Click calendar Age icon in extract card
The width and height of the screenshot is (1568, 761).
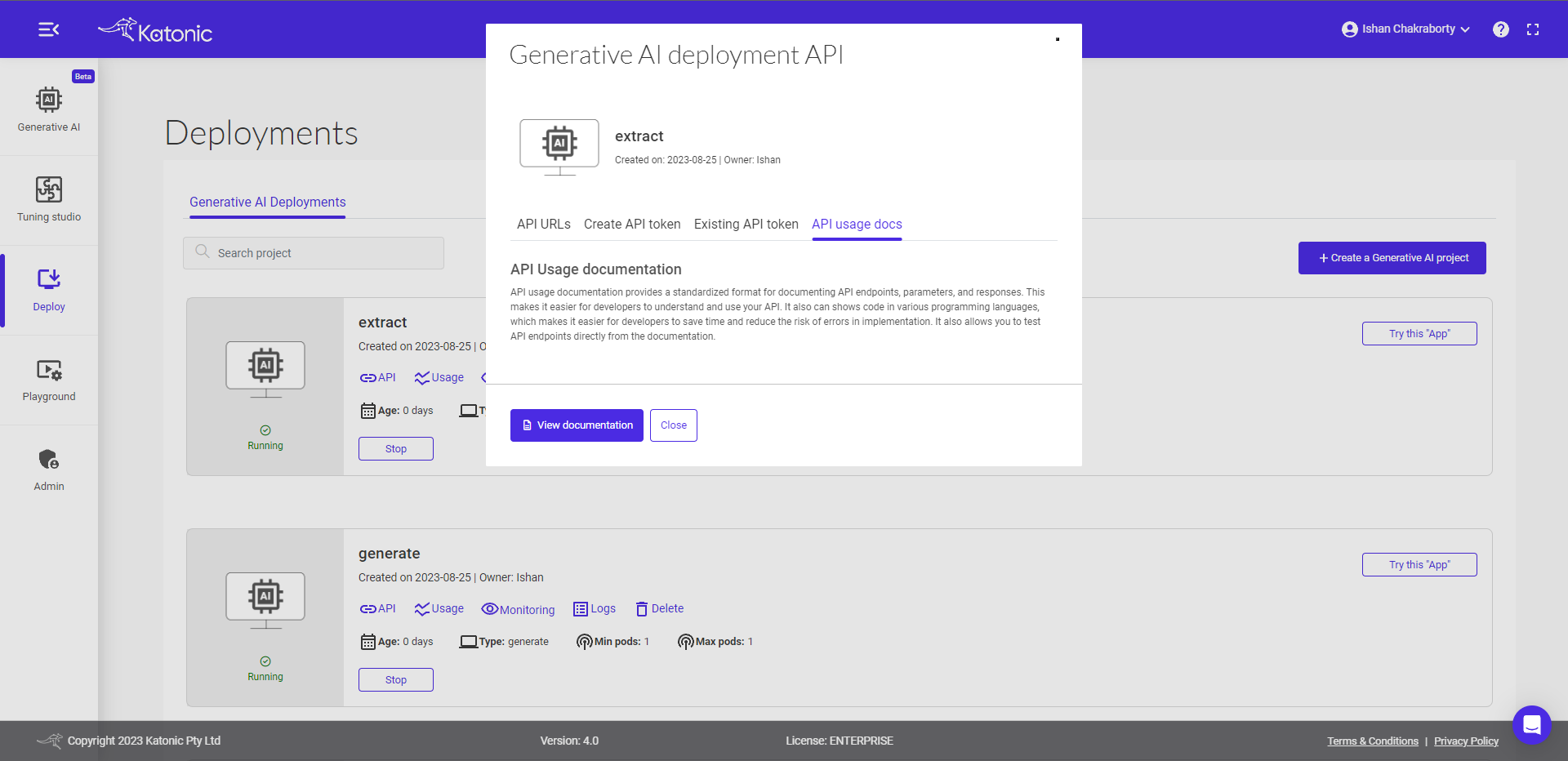coord(368,411)
